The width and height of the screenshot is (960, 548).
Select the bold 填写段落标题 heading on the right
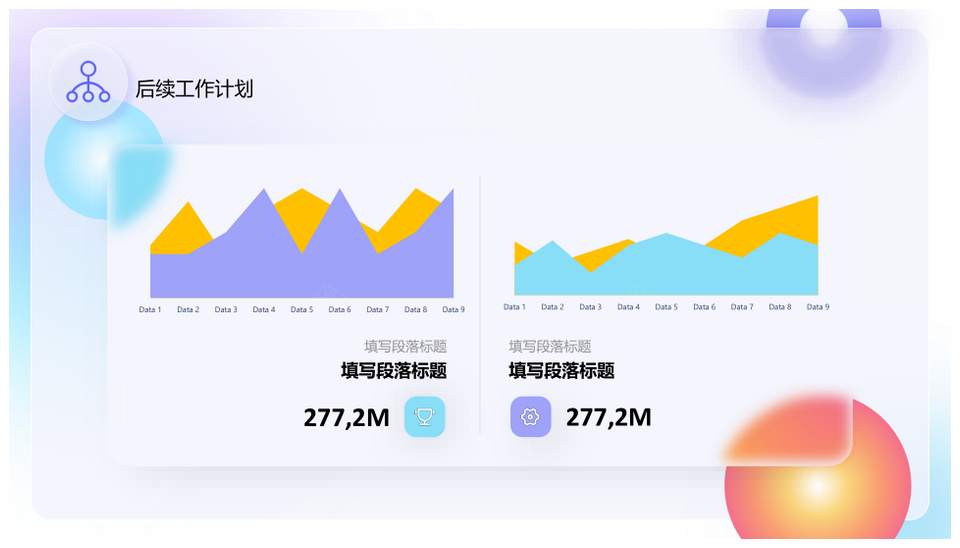click(561, 371)
